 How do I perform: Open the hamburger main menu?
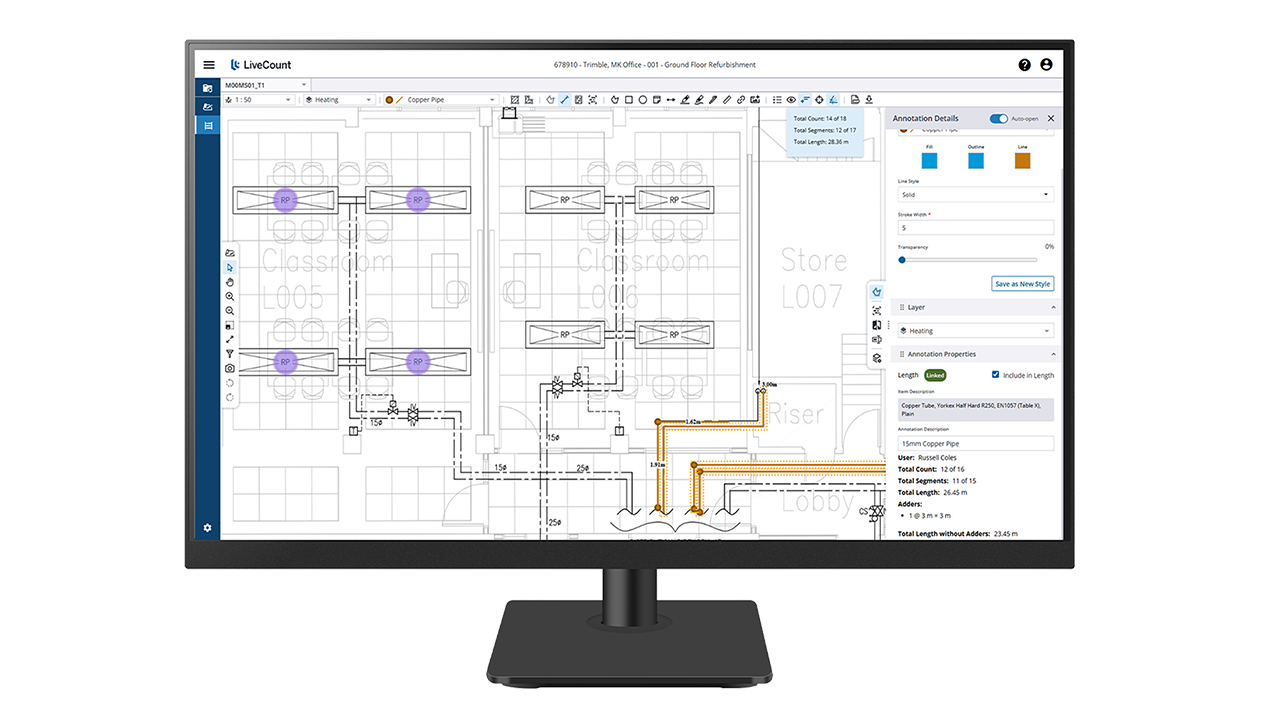tap(209, 65)
